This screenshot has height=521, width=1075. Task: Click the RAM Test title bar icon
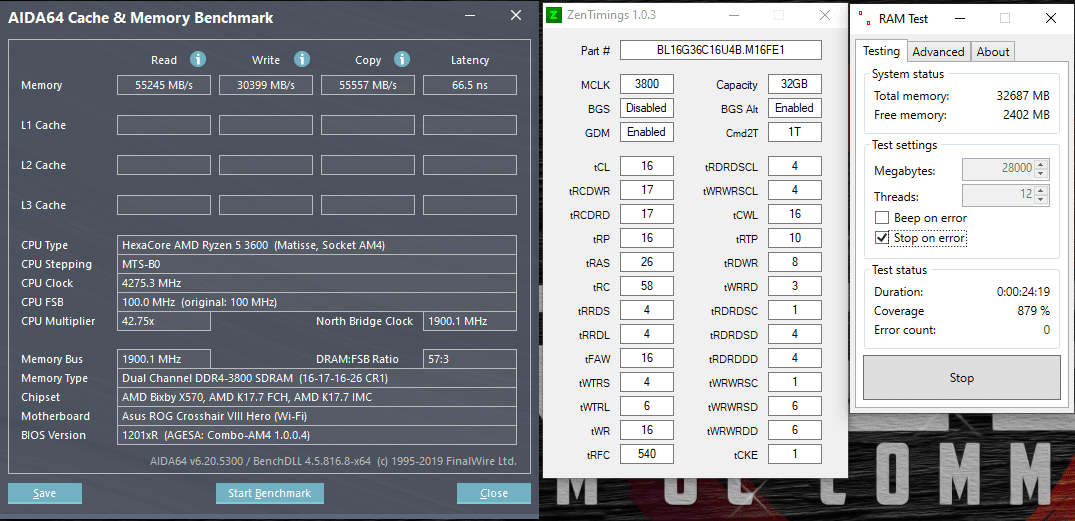tap(863, 18)
